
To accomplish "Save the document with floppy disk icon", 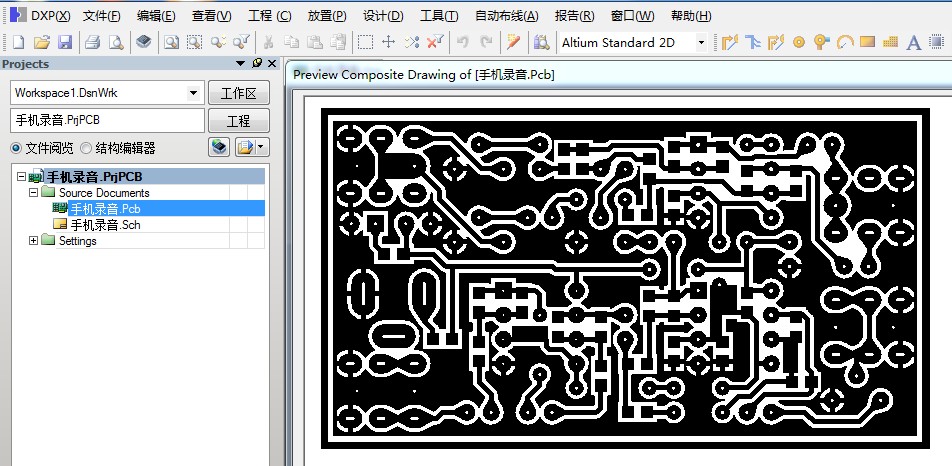I will point(65,42).
